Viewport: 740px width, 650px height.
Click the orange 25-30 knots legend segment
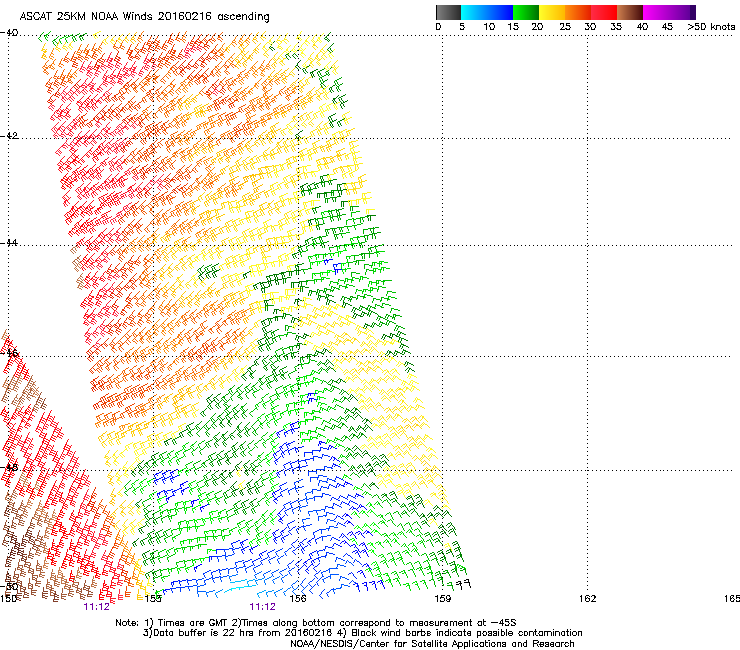pos(578,12)
